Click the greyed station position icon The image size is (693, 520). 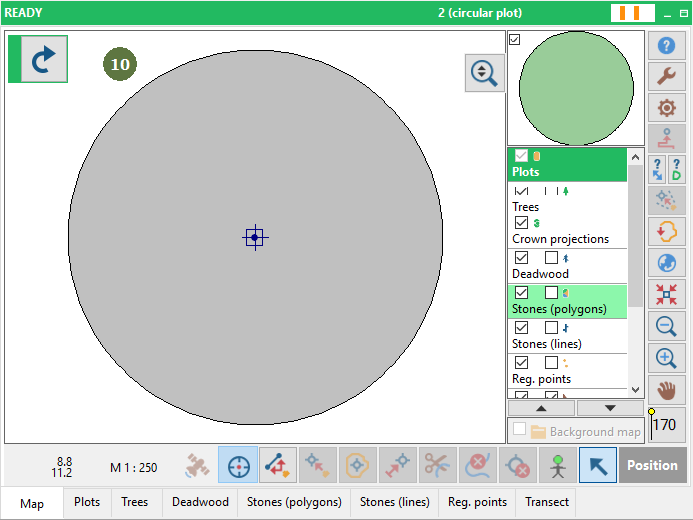pos(666,139)
